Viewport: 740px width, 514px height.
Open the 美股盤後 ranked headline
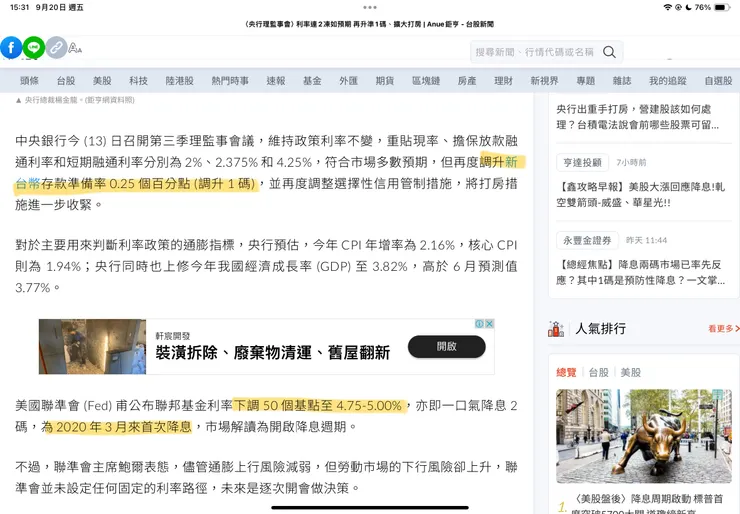[x=649, y=504]
